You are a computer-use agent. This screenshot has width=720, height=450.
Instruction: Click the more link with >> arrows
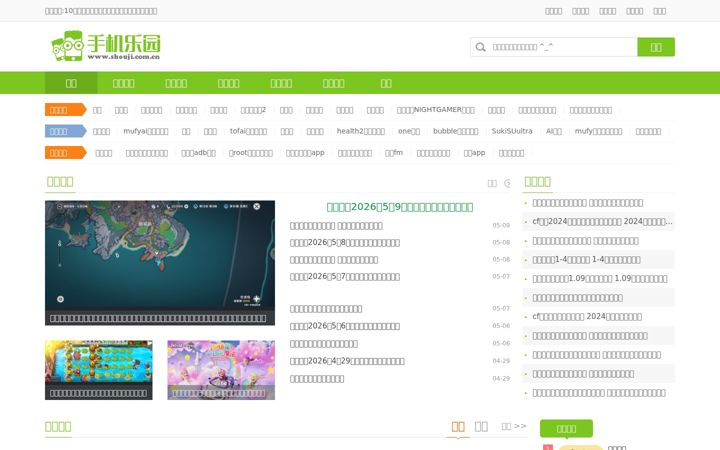click(x=514, y=427)
